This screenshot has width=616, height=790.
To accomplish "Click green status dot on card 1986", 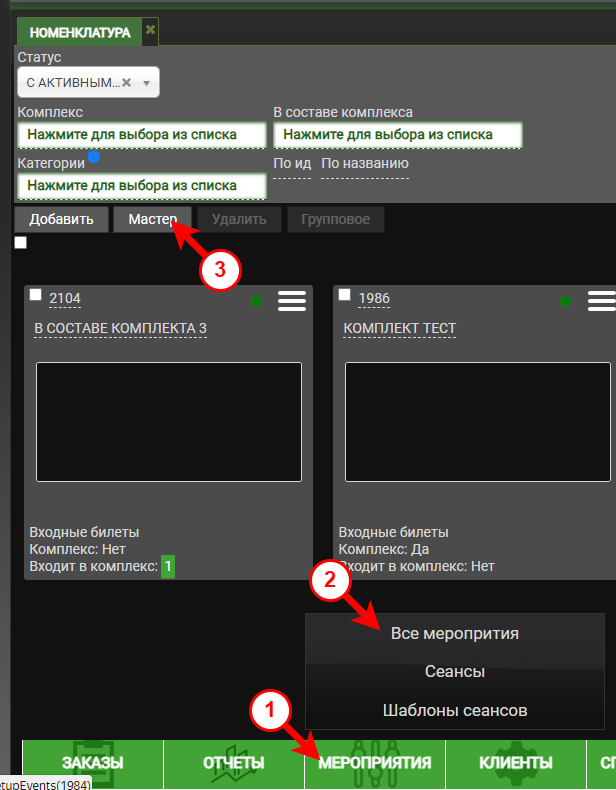I will pos(566,301).
